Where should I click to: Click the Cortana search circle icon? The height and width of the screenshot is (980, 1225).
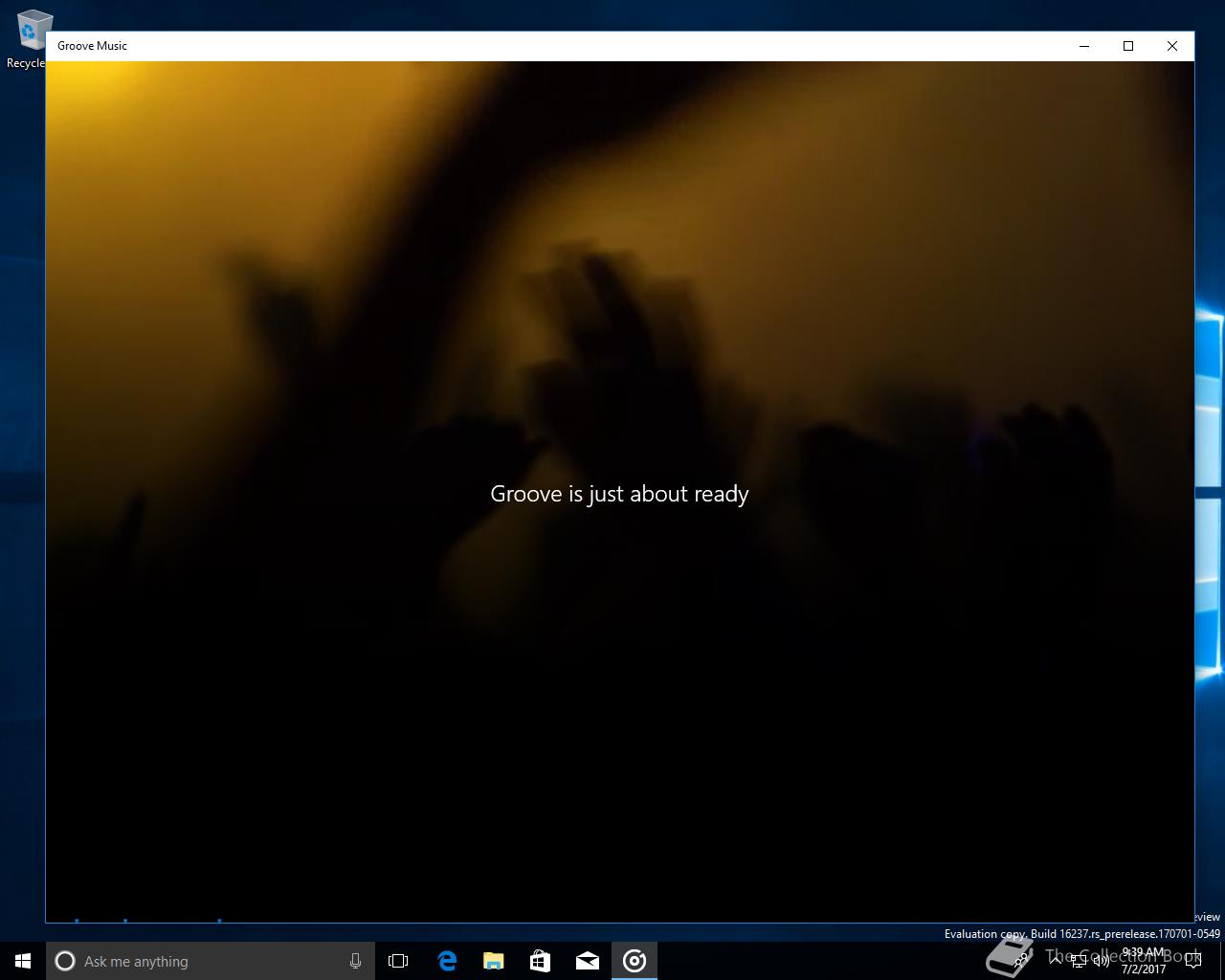[65, 961]
